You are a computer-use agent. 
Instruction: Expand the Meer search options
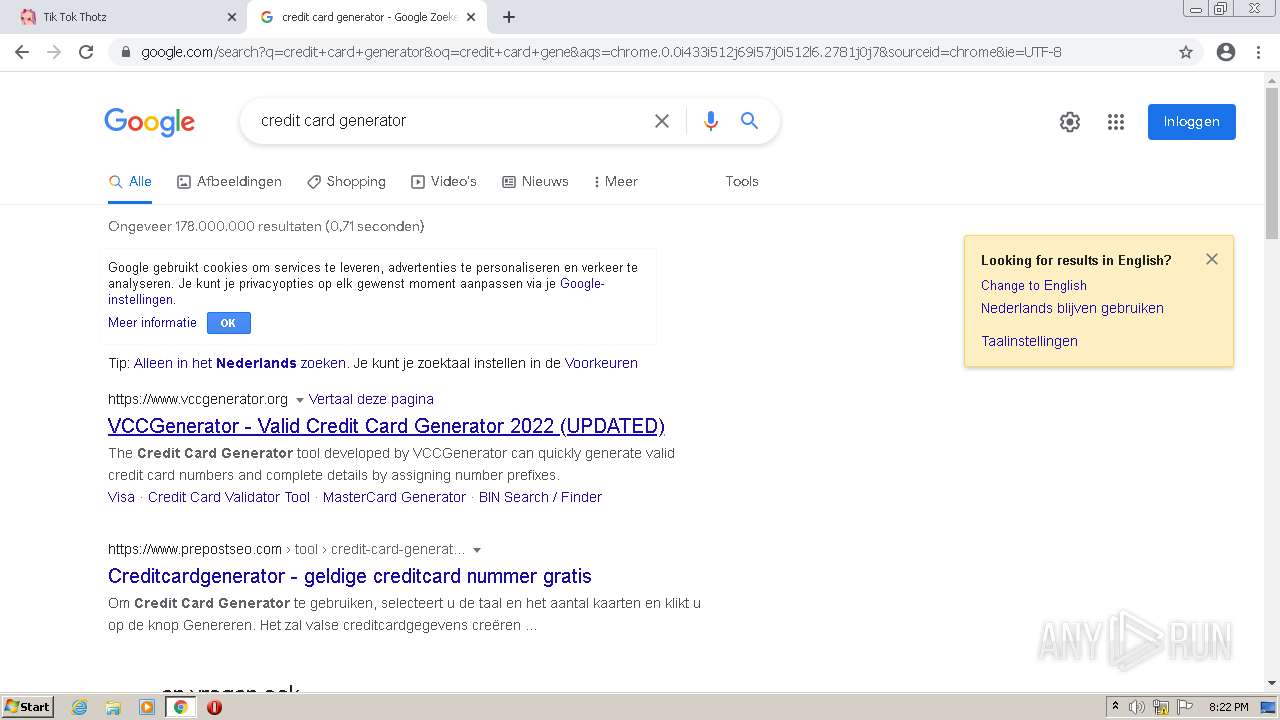615,182
